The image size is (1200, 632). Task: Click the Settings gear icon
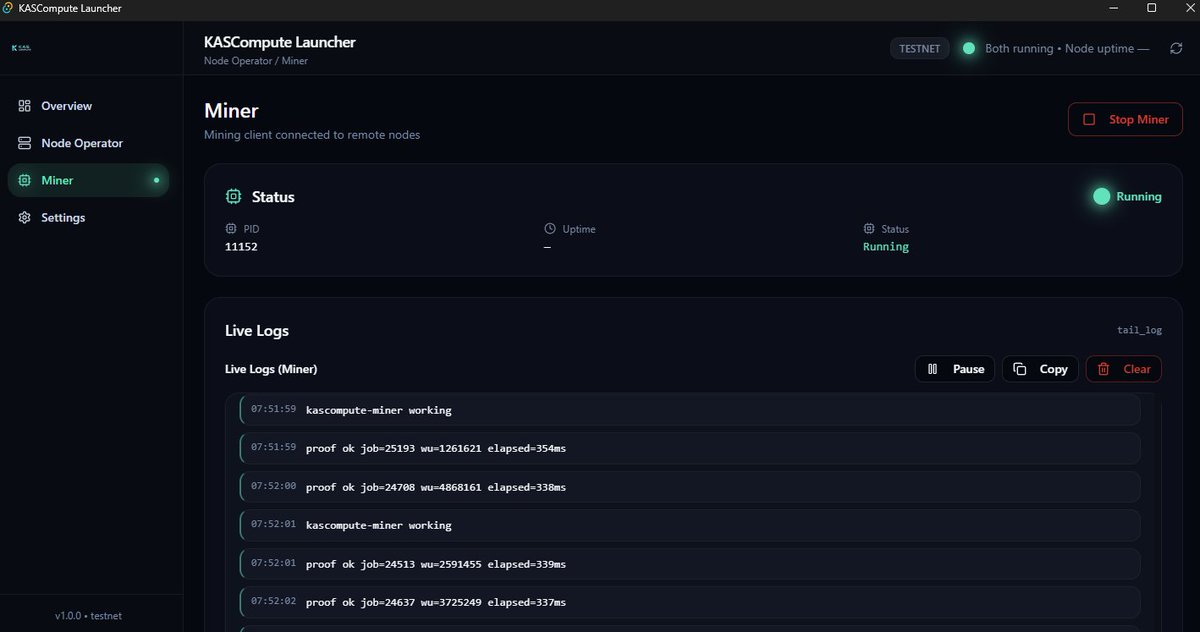coord(25,218)
